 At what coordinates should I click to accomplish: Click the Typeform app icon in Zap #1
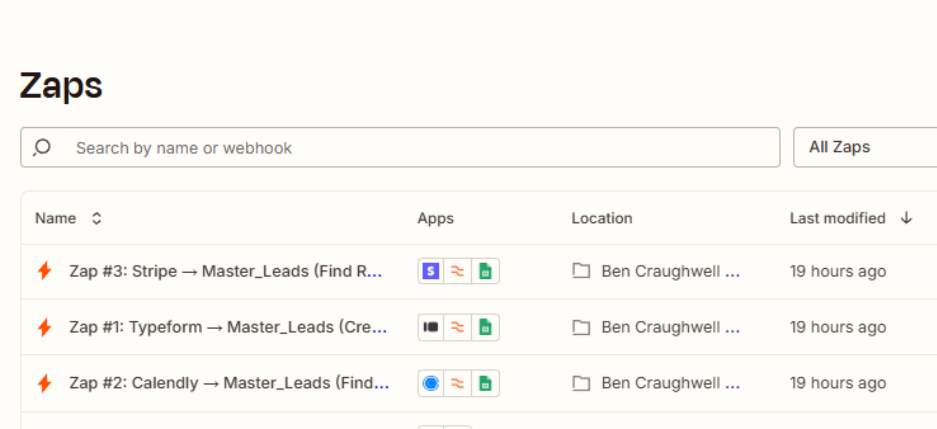tap(431, 327)
